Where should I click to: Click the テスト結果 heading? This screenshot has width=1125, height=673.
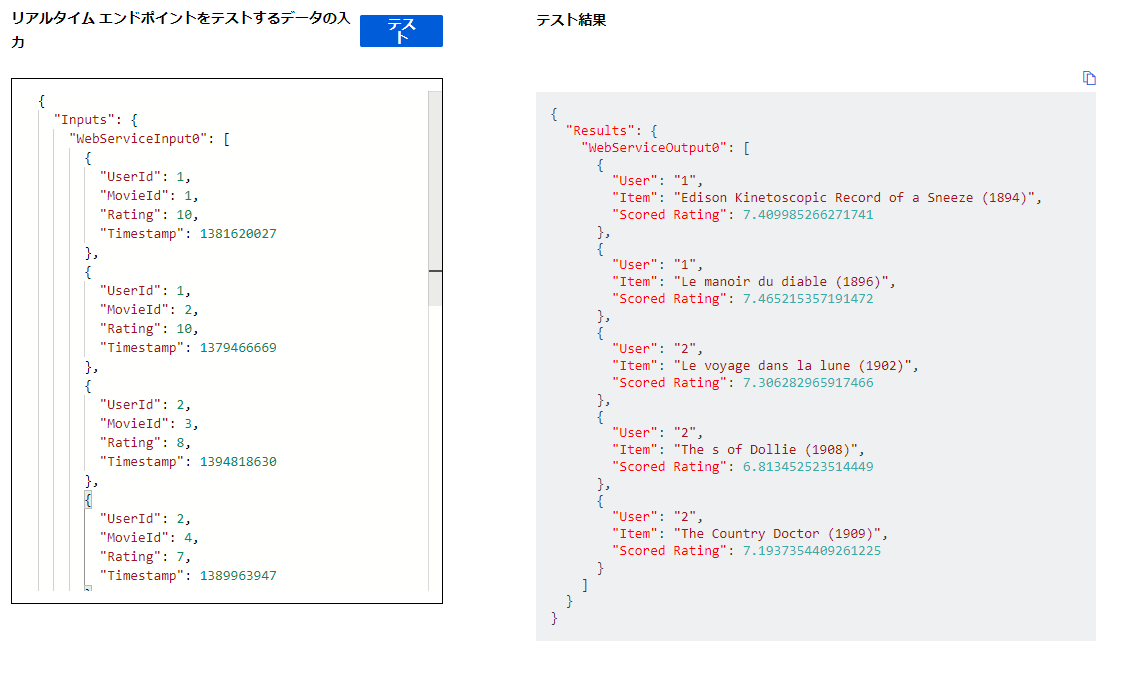point(571,20)
